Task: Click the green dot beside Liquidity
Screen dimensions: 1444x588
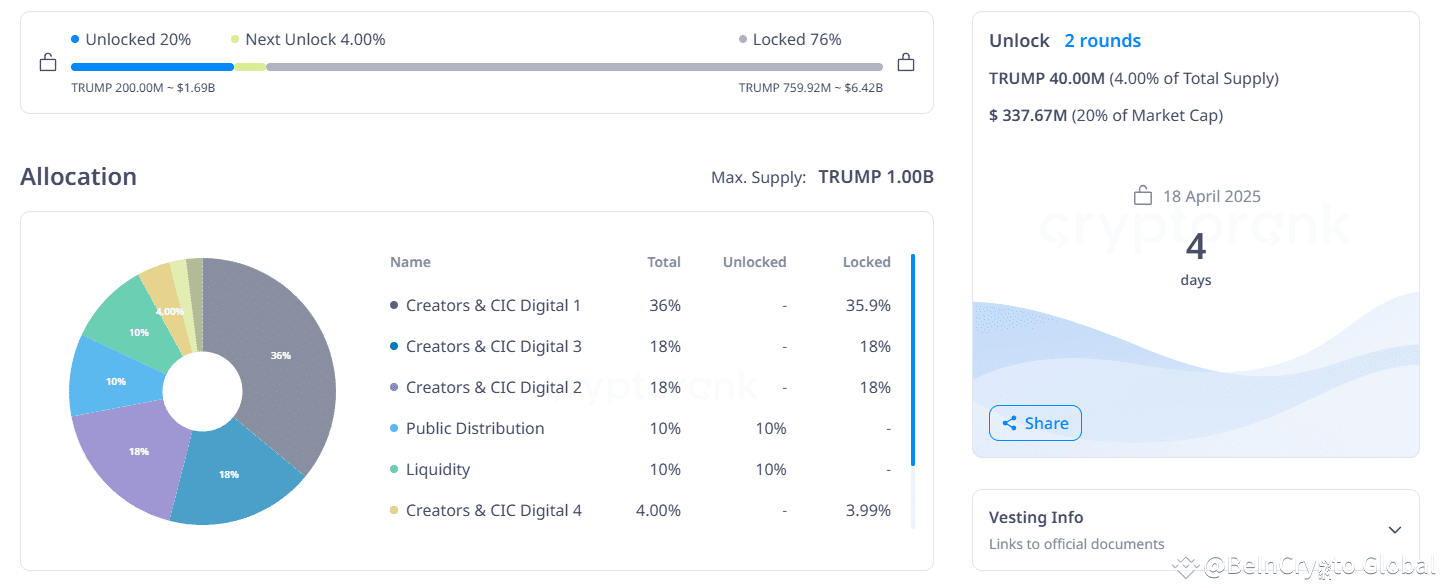Action: [x=394, y=468]
